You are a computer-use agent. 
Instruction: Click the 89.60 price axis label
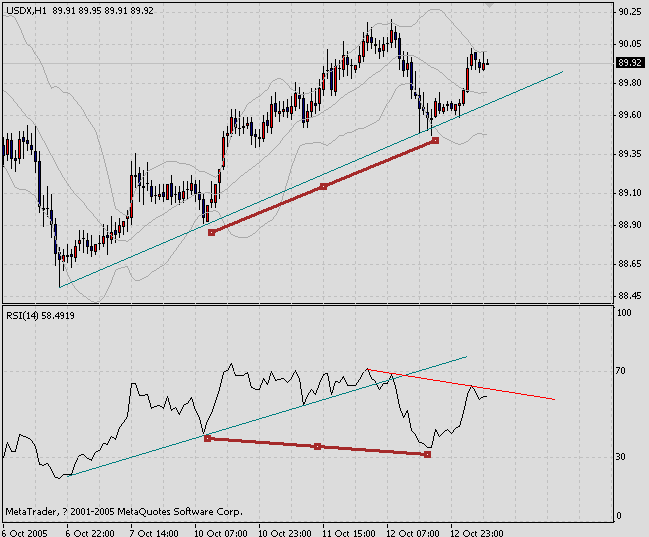630,115
